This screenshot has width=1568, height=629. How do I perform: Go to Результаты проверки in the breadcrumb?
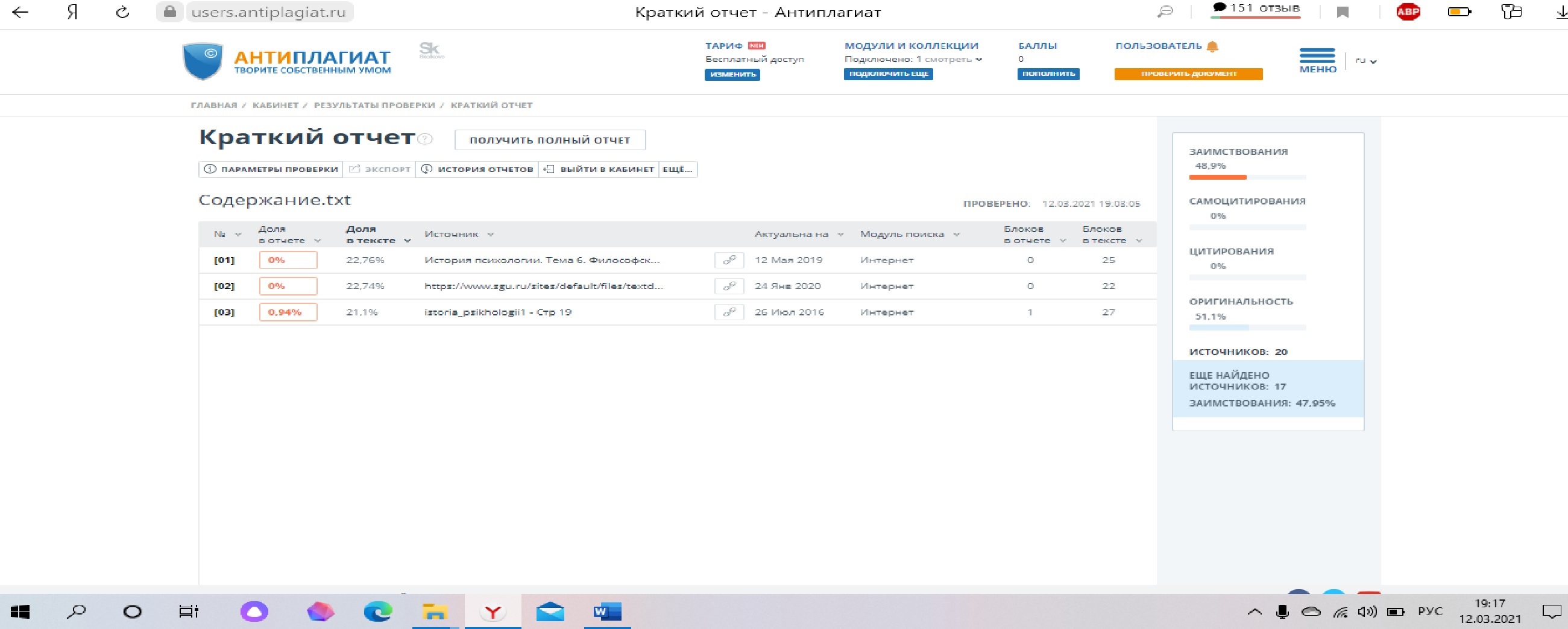click(x=374, y=106)
